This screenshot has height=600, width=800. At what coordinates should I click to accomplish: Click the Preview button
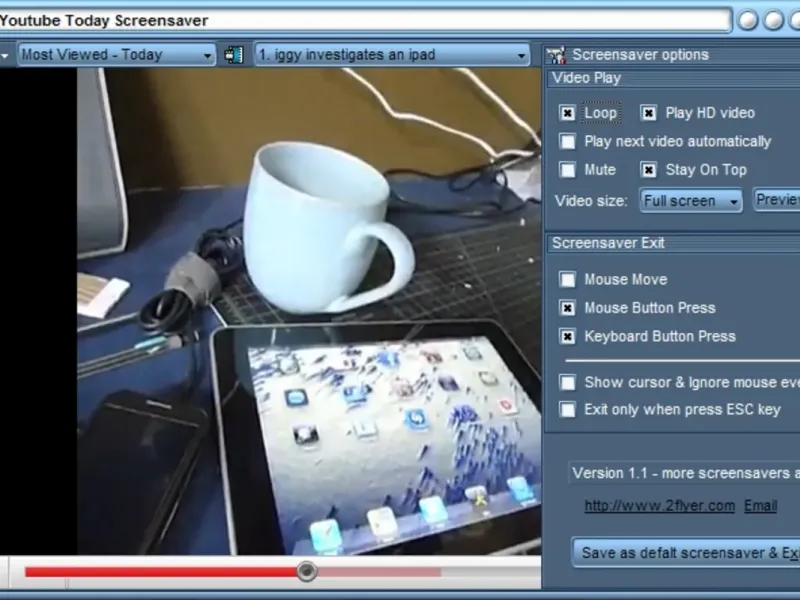click(777, 199)
